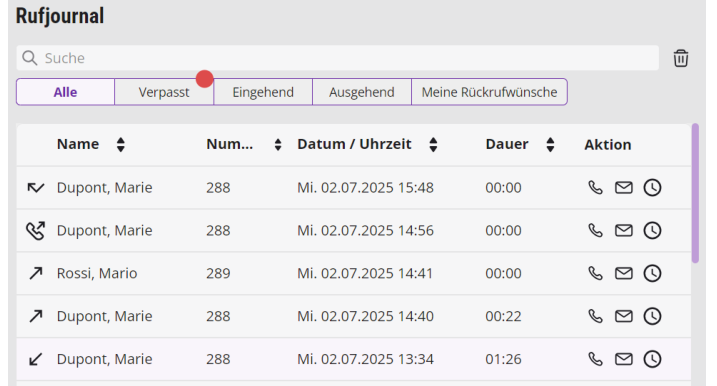Open Meine Rückrufwünsche tab
717x386 pixels.
[x=489, y=92]
